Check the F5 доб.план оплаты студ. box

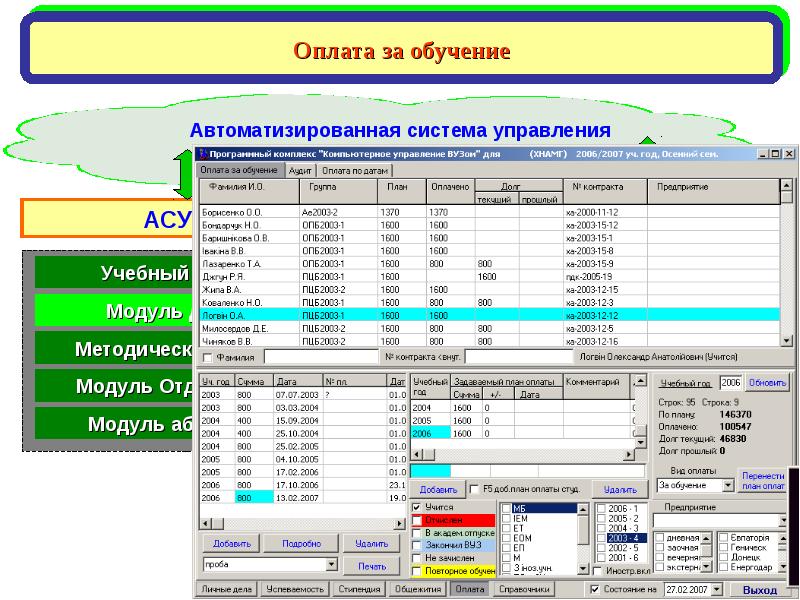474,490
